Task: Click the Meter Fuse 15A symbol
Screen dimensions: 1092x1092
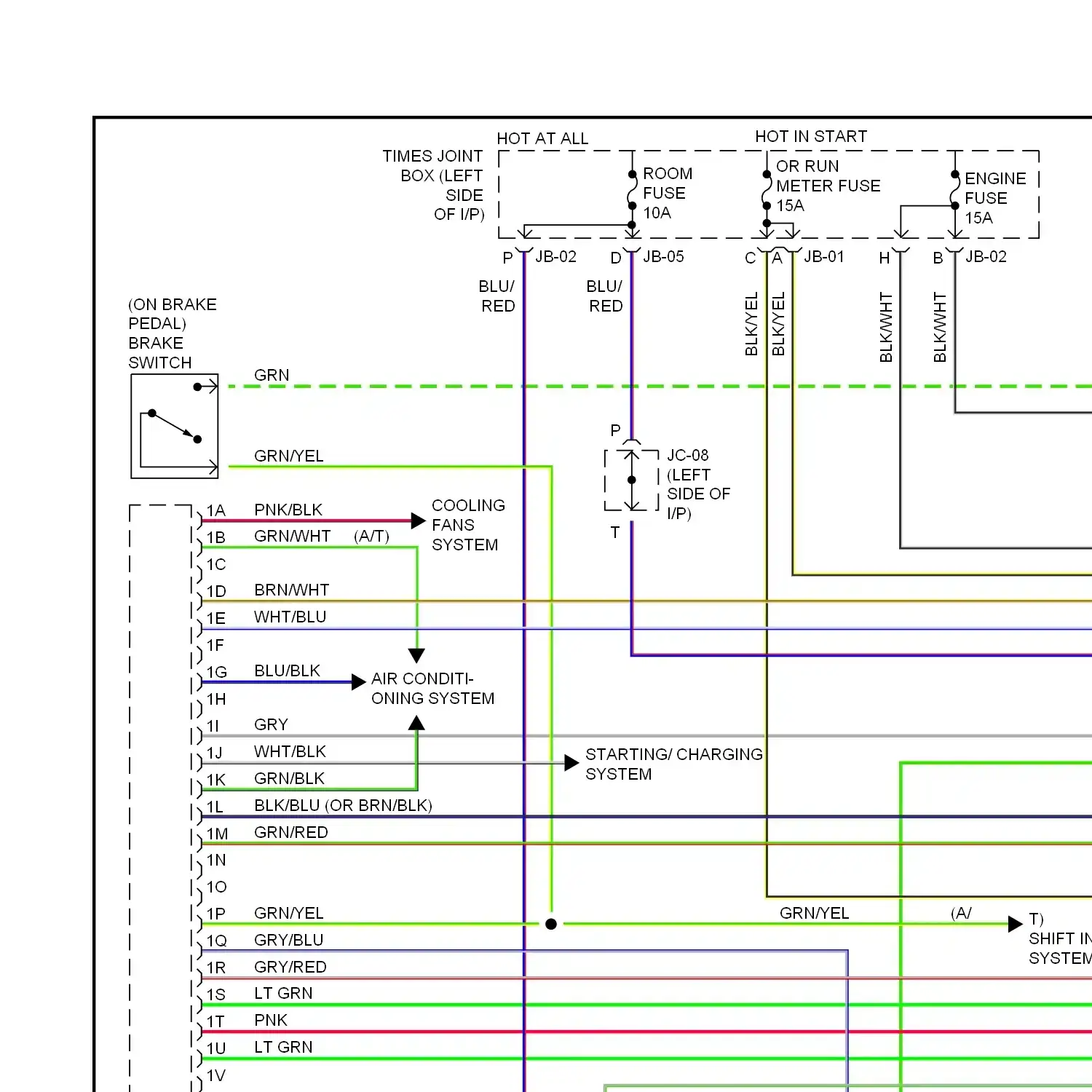Action: point(767,189)
